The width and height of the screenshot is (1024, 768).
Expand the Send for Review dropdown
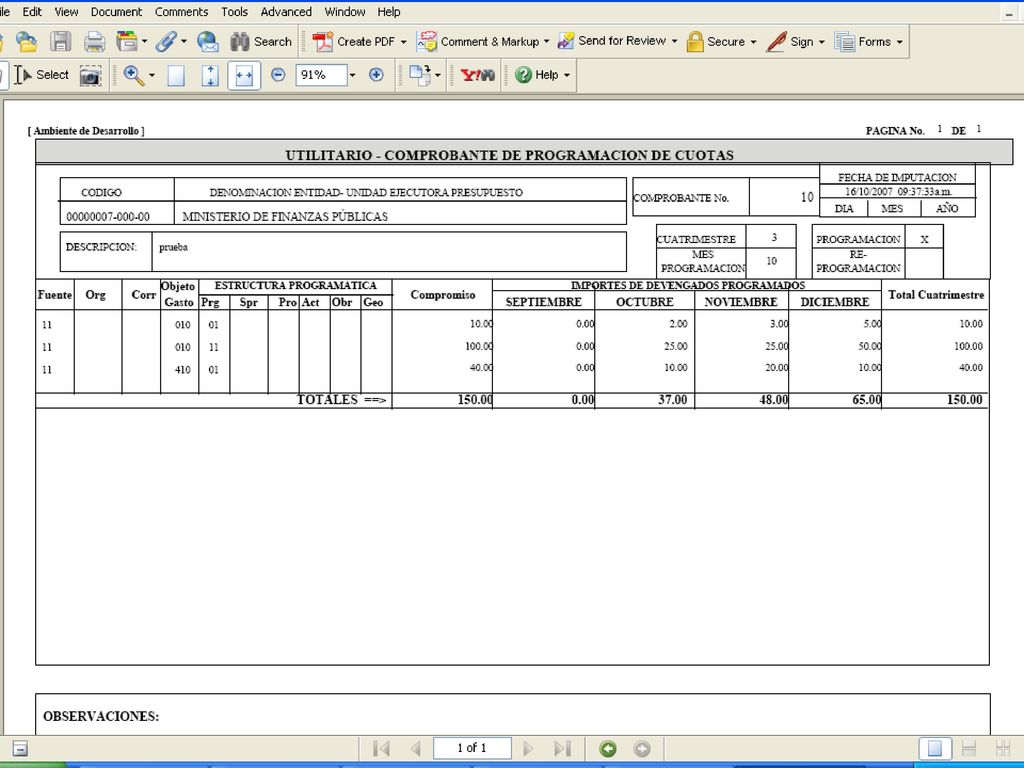[674, 41]
